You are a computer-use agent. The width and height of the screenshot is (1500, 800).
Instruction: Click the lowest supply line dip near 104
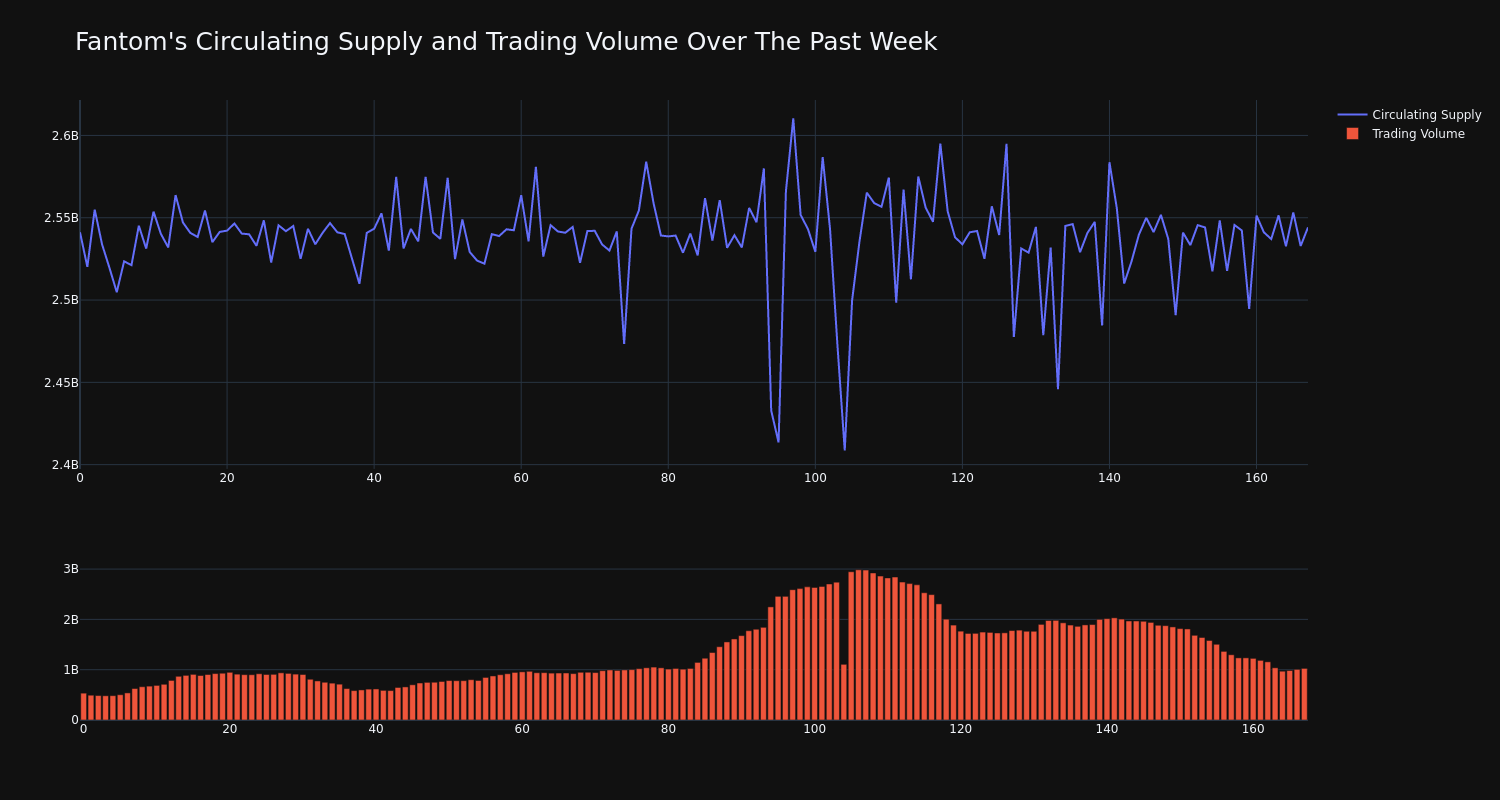844,449
